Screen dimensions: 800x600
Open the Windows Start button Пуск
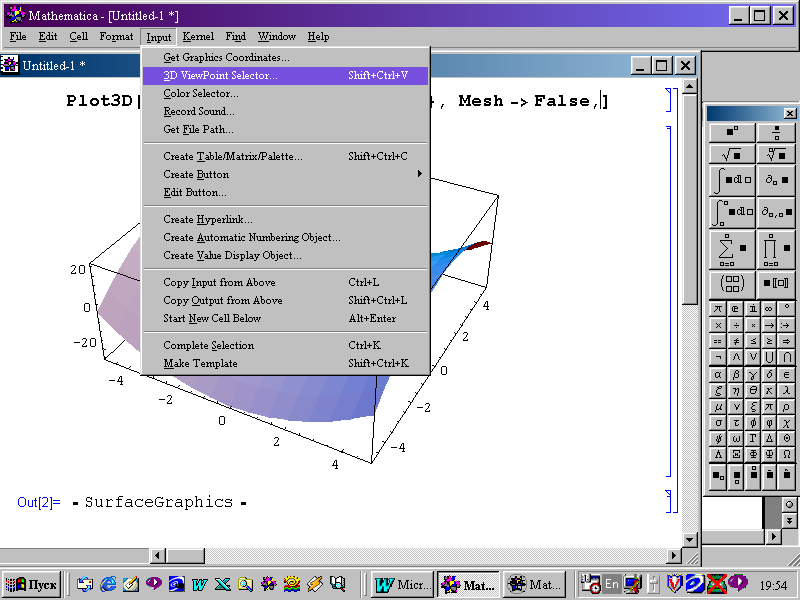coord(31,584)
